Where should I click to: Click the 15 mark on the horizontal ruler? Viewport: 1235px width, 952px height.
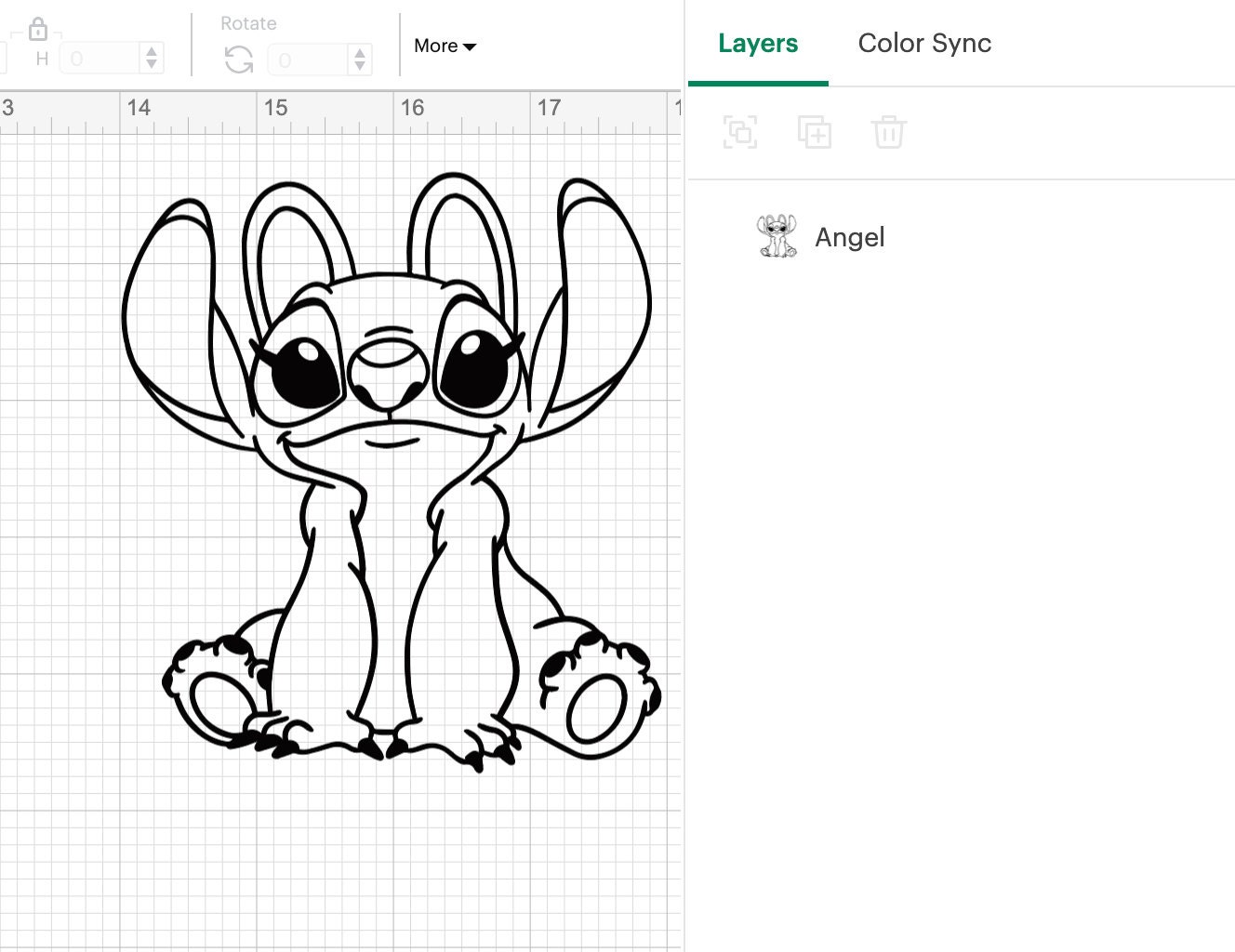point(276,108)
